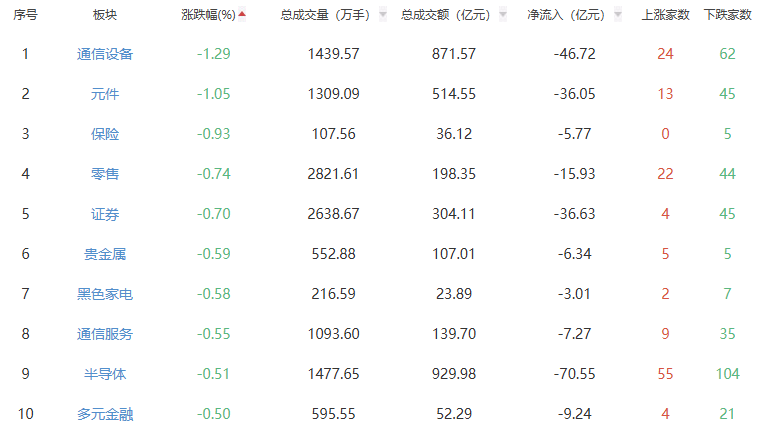Sort by the 下跌家数 column header

726,16
